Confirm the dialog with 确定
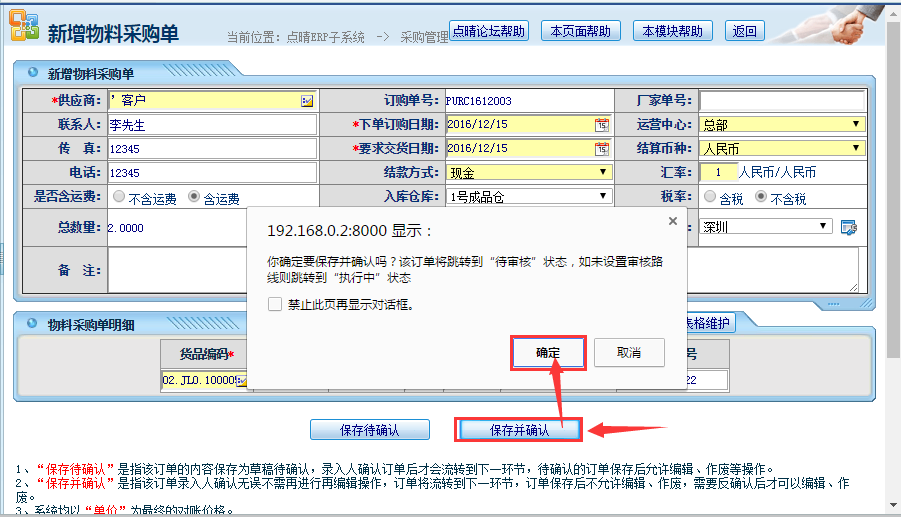 coord(547,352)
